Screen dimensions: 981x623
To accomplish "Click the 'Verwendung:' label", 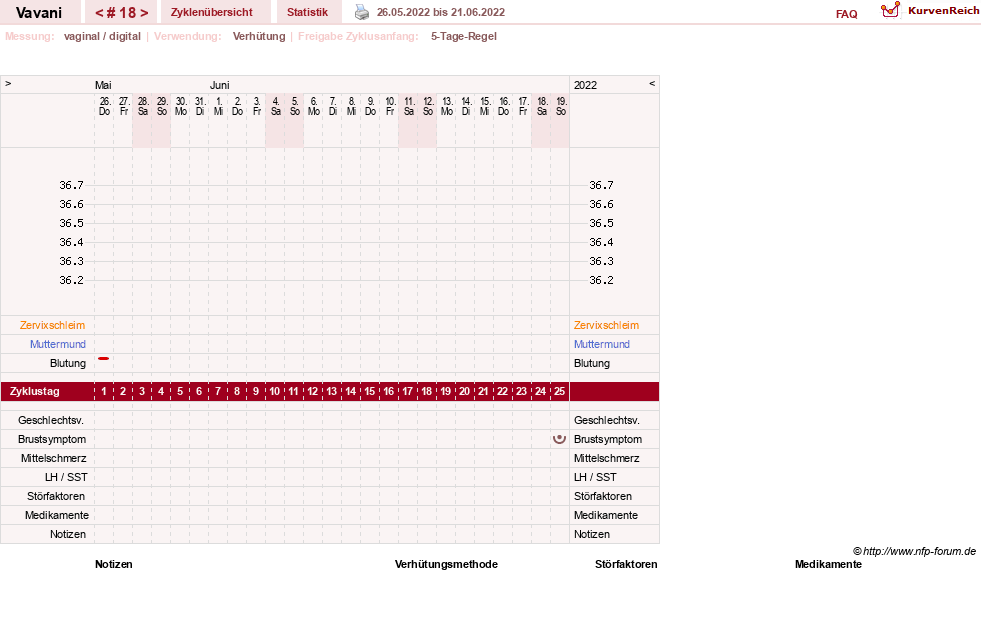I will (188, 36).
